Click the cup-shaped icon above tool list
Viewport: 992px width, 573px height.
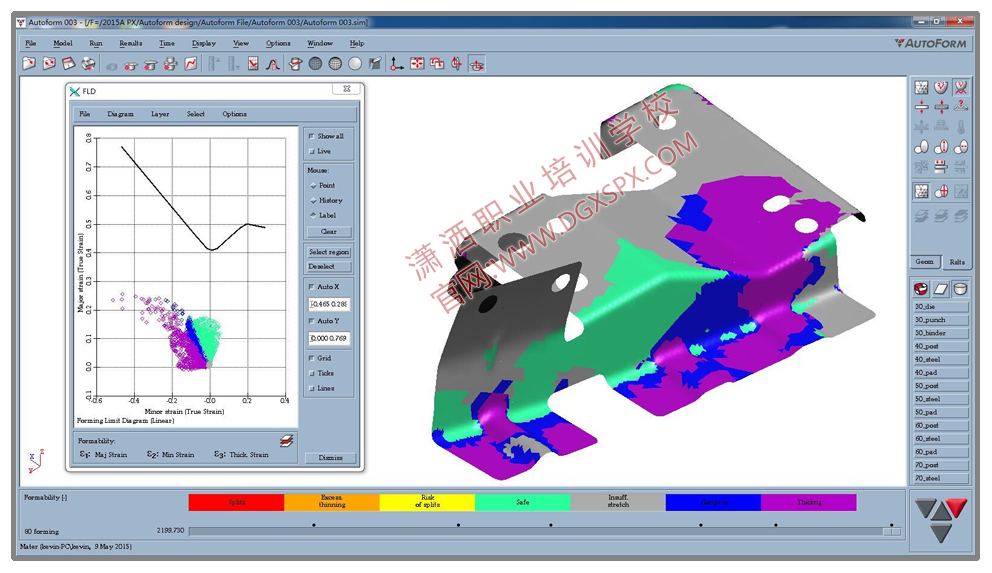coord(960,289)
